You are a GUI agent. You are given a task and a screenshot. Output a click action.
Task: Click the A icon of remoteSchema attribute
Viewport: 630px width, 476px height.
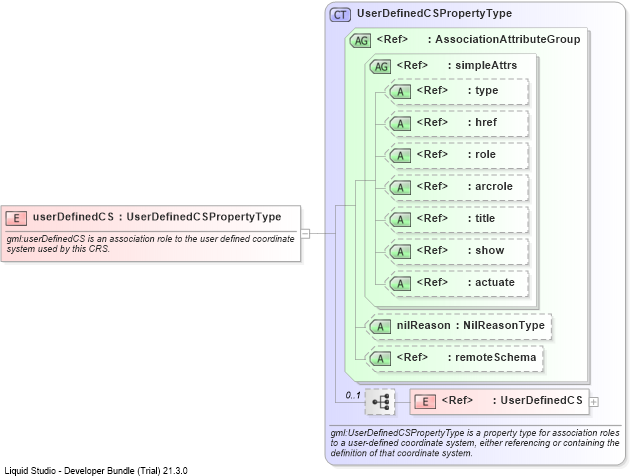point(380,359)
